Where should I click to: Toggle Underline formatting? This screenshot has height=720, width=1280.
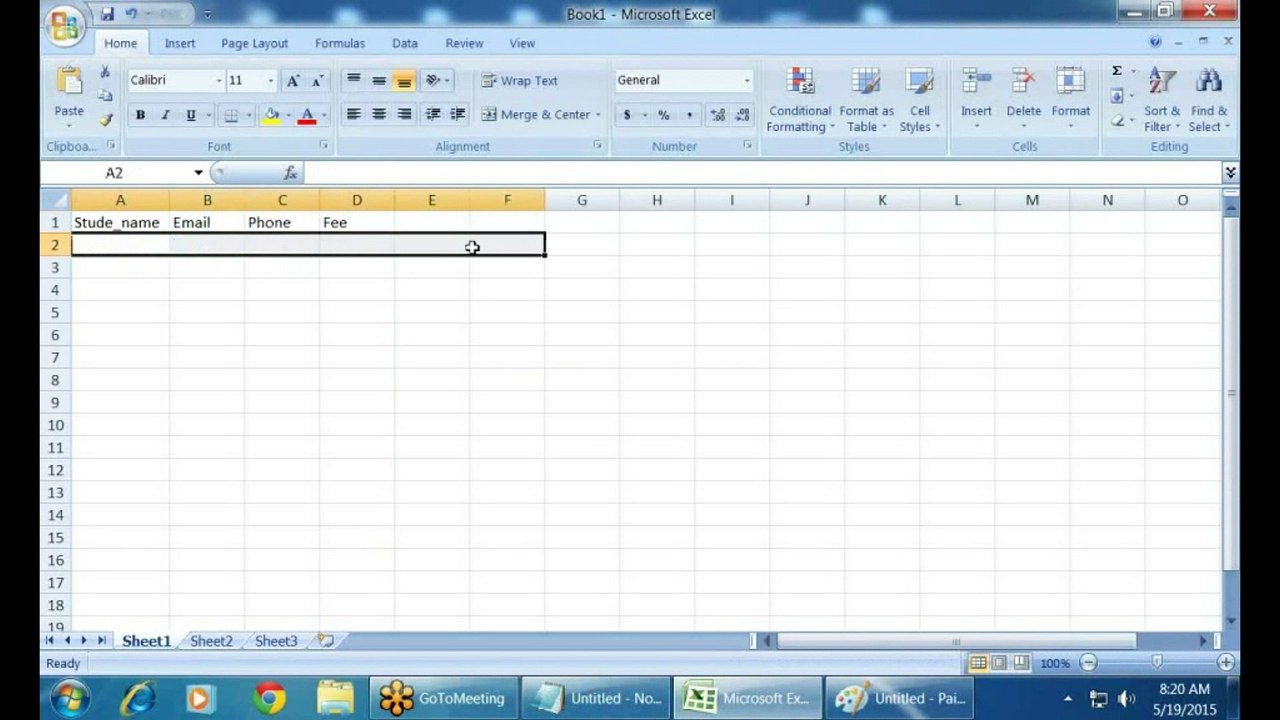[191, 115]
